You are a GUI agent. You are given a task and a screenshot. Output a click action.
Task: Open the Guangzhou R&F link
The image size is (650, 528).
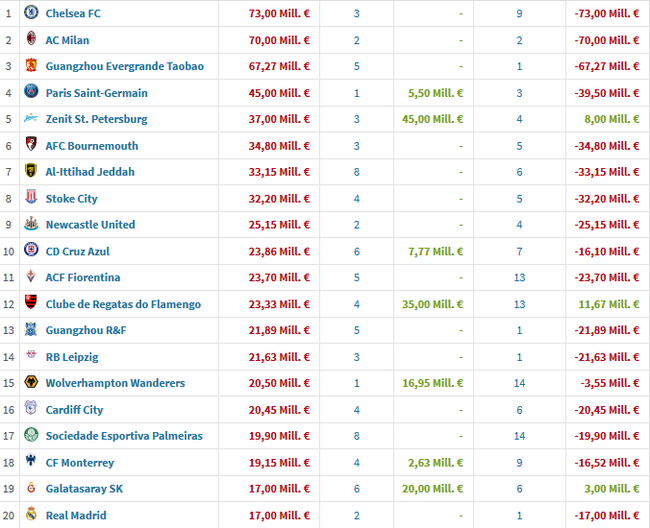(x=86, y=330)
